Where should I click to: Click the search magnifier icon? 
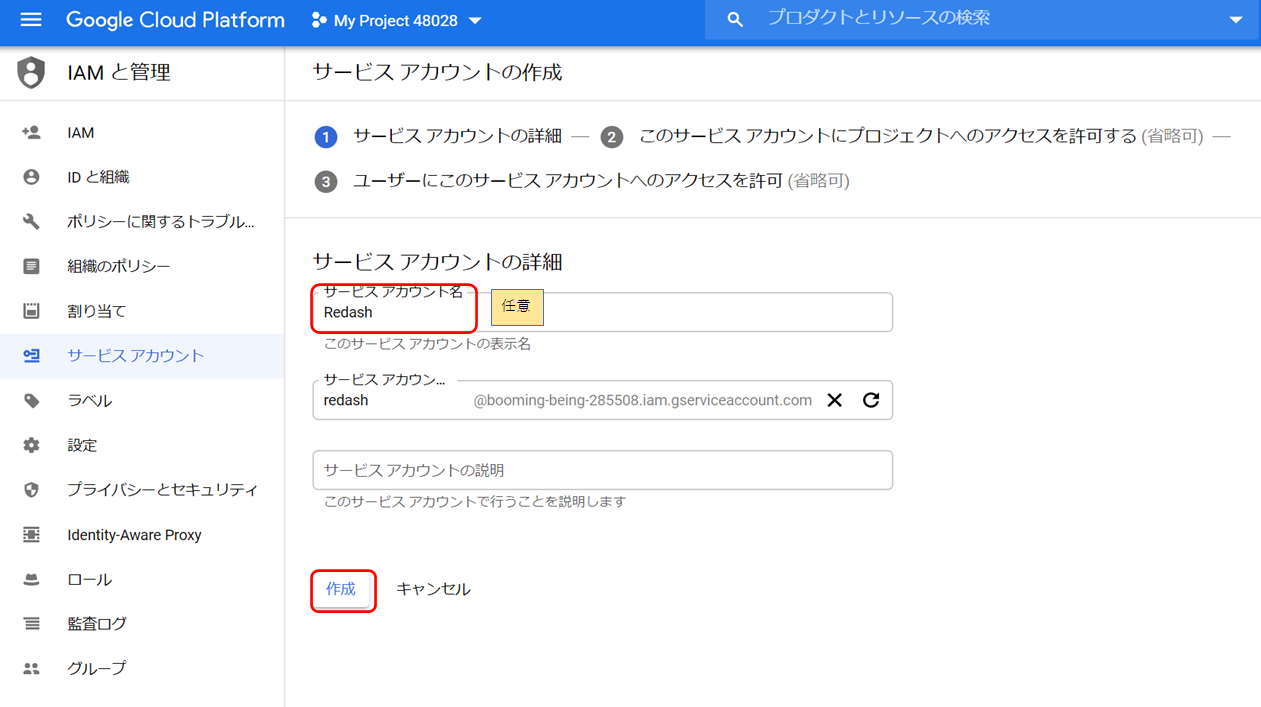pyautogui.click(x=734, y=18)
